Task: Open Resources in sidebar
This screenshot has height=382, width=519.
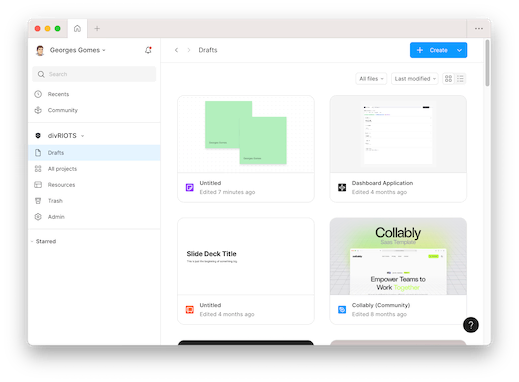Action: click(94, 185)
